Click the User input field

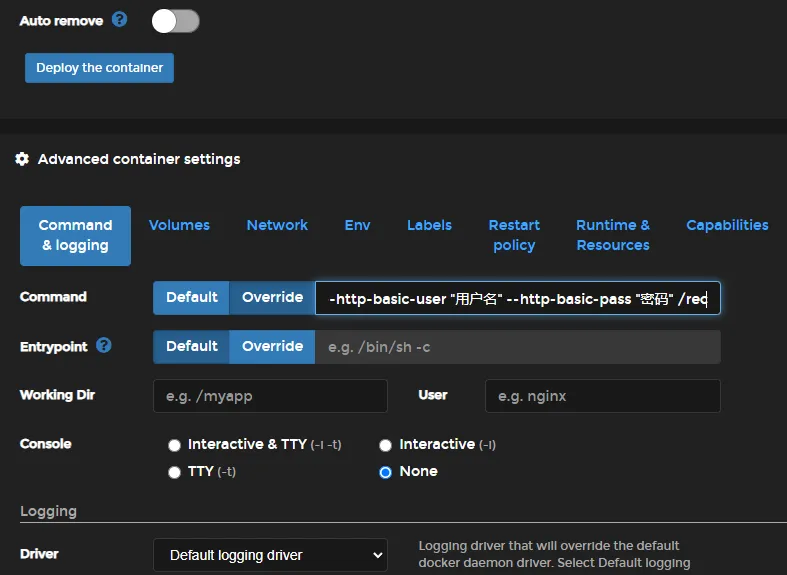[x=602, y=396]
